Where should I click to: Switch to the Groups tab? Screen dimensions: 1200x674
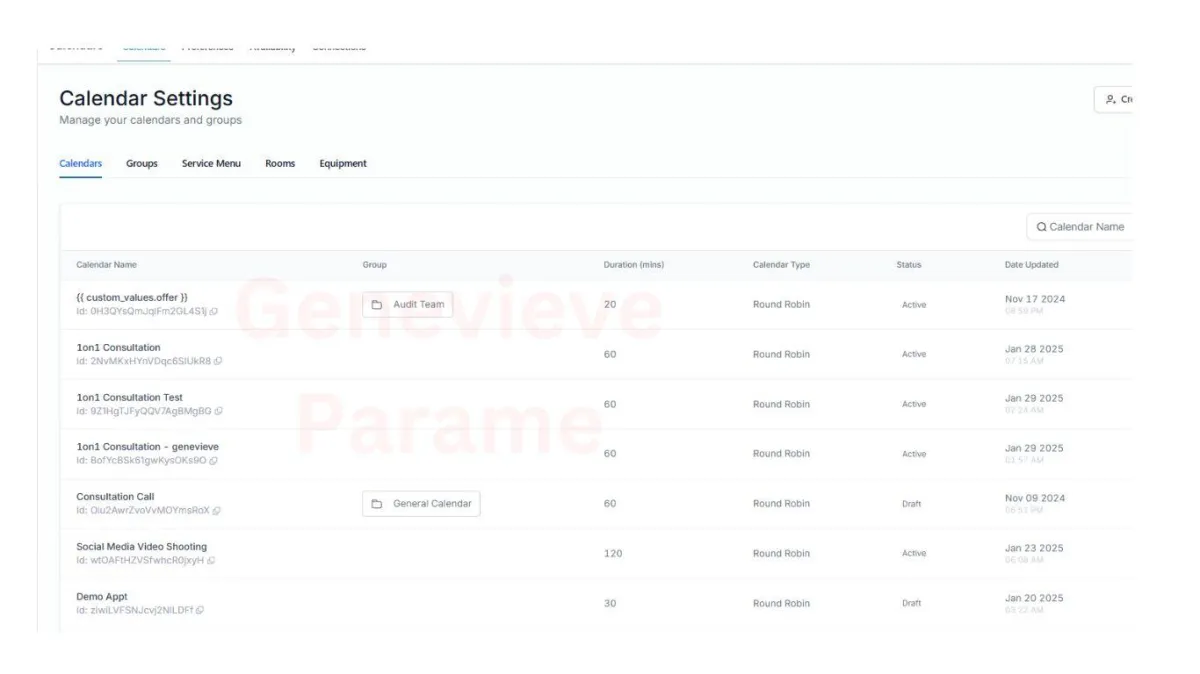coord(142,164)
